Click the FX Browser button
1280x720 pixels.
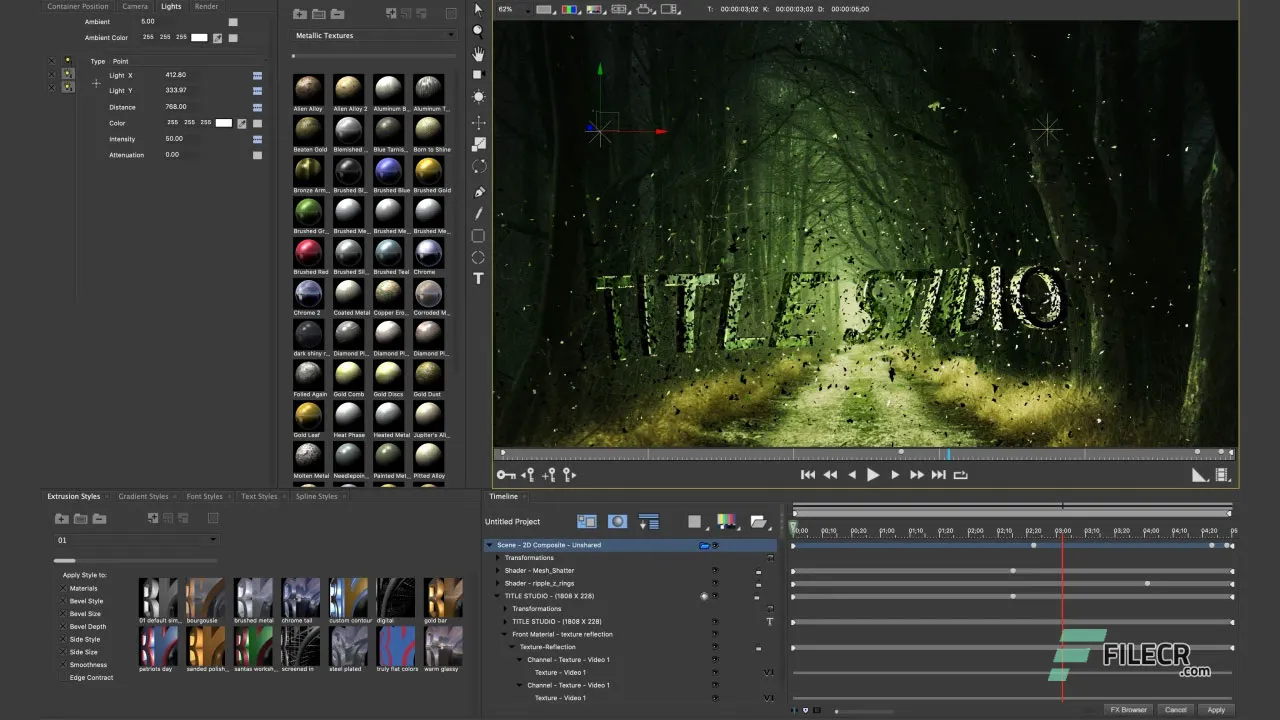(x=1127, y=710)
